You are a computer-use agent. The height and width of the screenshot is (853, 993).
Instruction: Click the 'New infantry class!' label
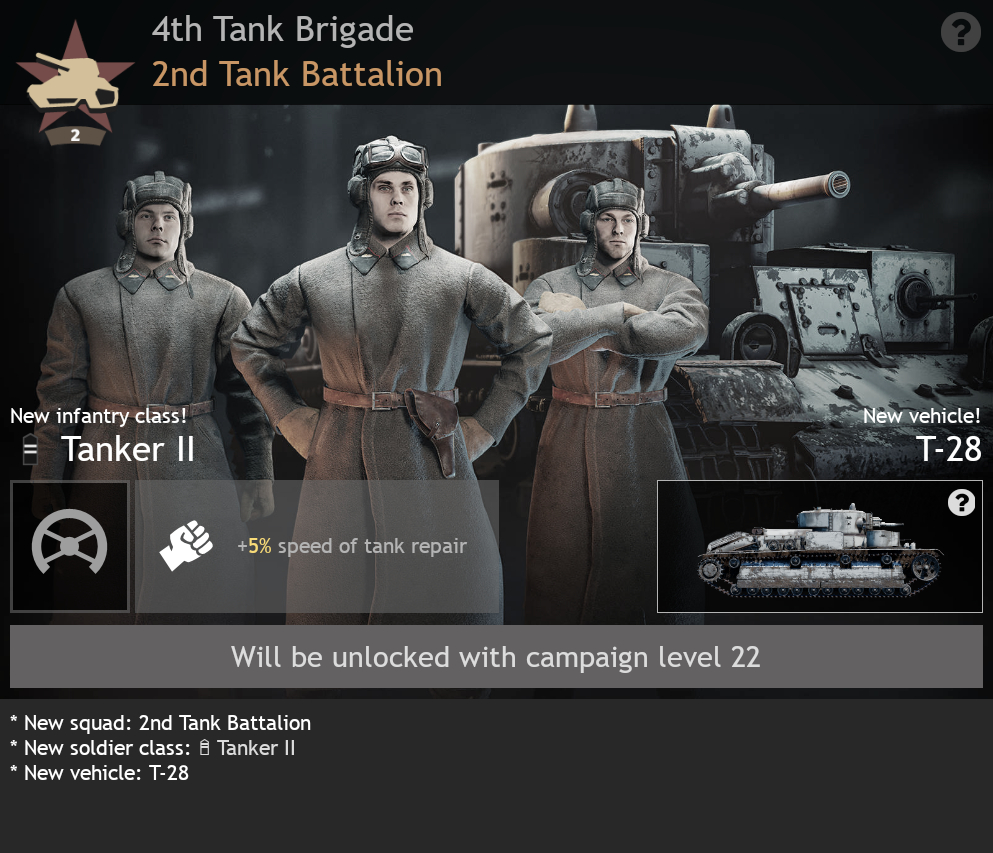tap(98, 416)
